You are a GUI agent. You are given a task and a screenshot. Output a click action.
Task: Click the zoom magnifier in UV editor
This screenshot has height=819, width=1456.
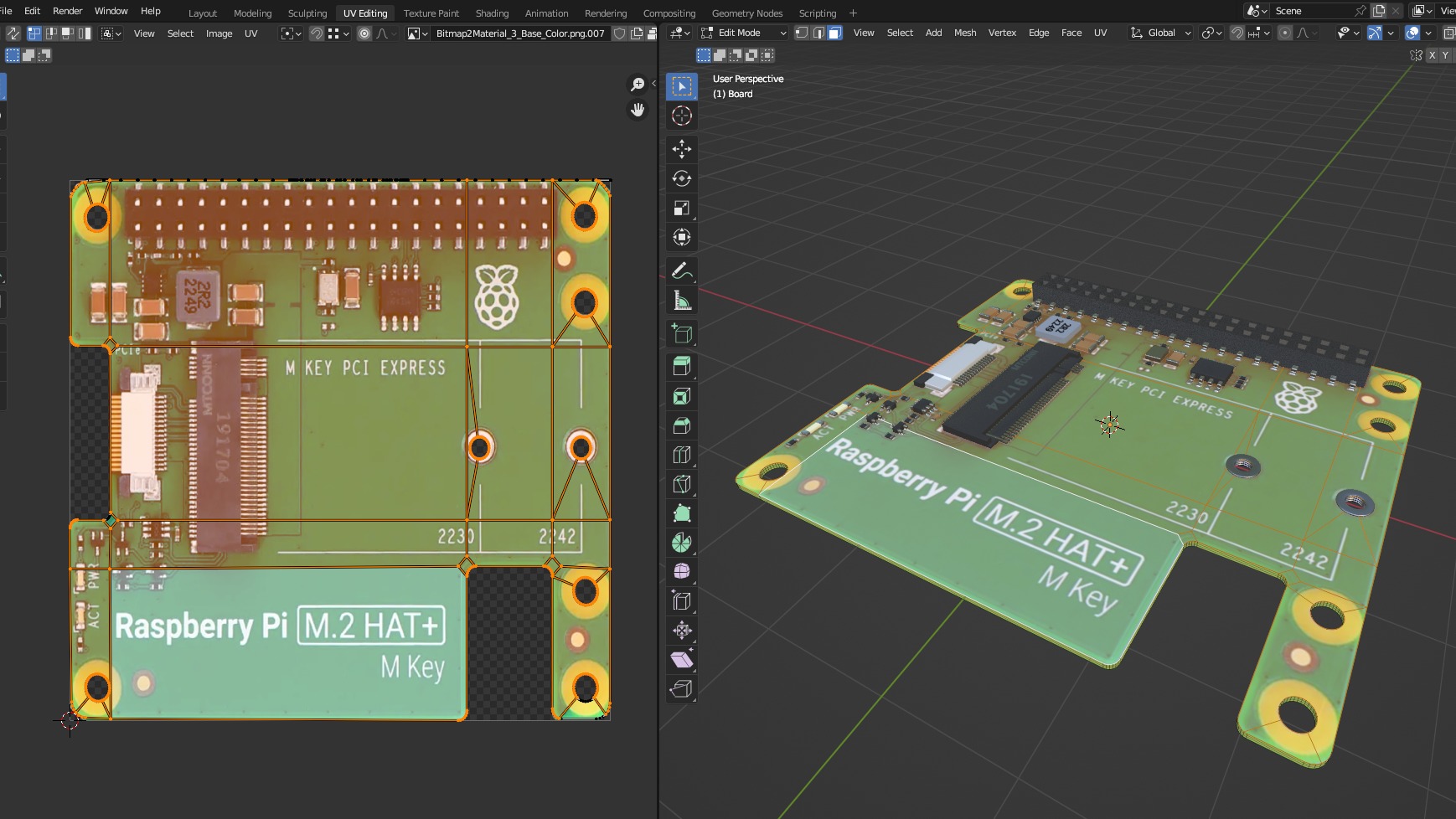pyautogui.click(x=638, y=85)
